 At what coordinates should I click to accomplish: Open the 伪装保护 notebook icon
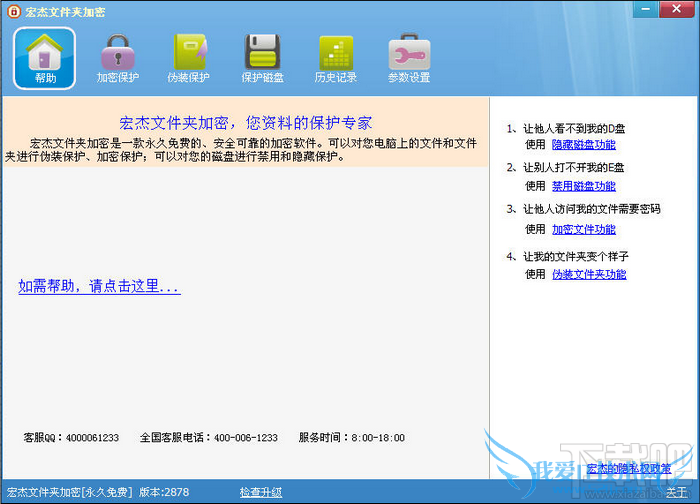[188, 58]
